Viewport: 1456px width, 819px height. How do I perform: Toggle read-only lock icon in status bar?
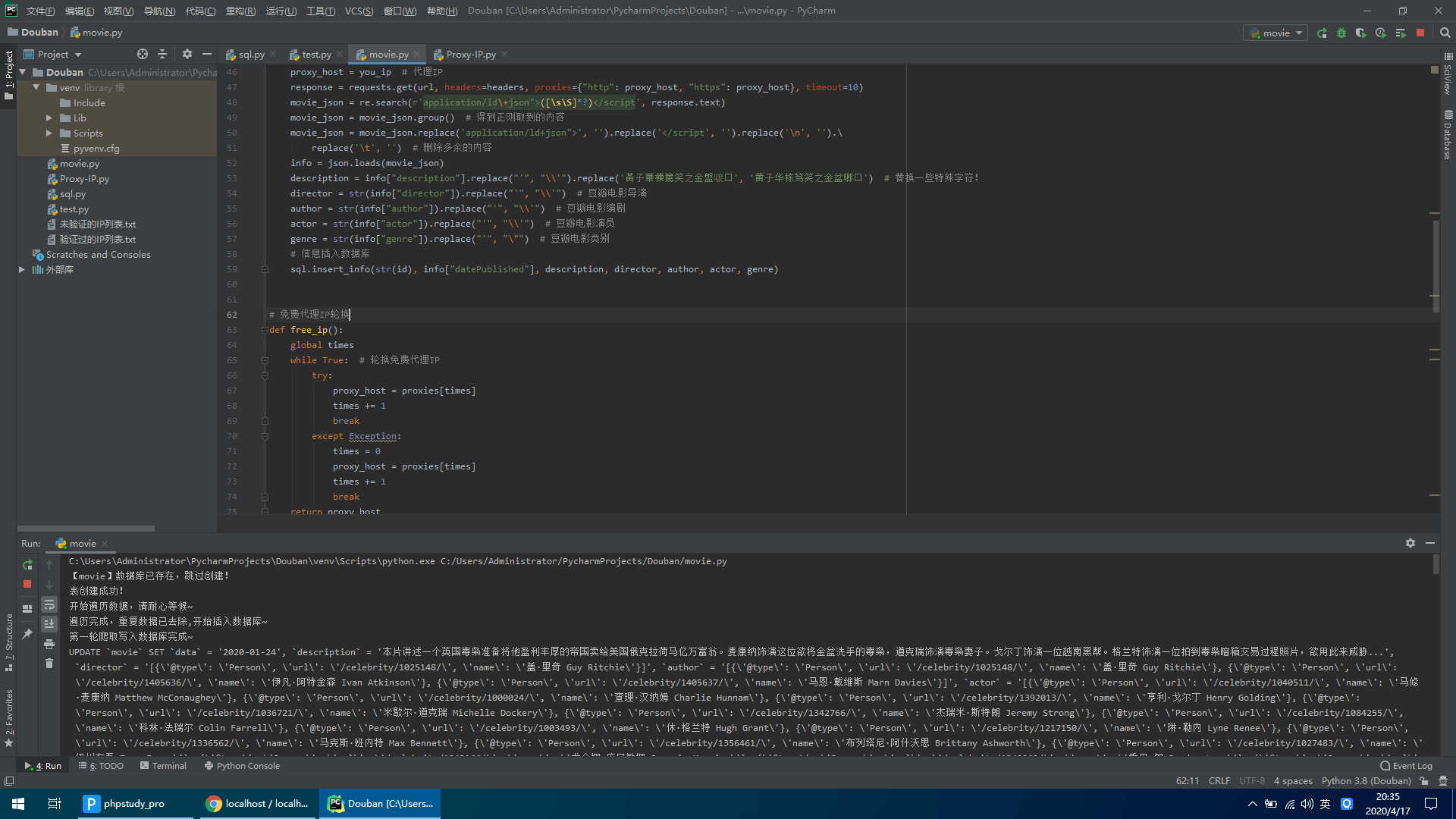coord(1424,781)
